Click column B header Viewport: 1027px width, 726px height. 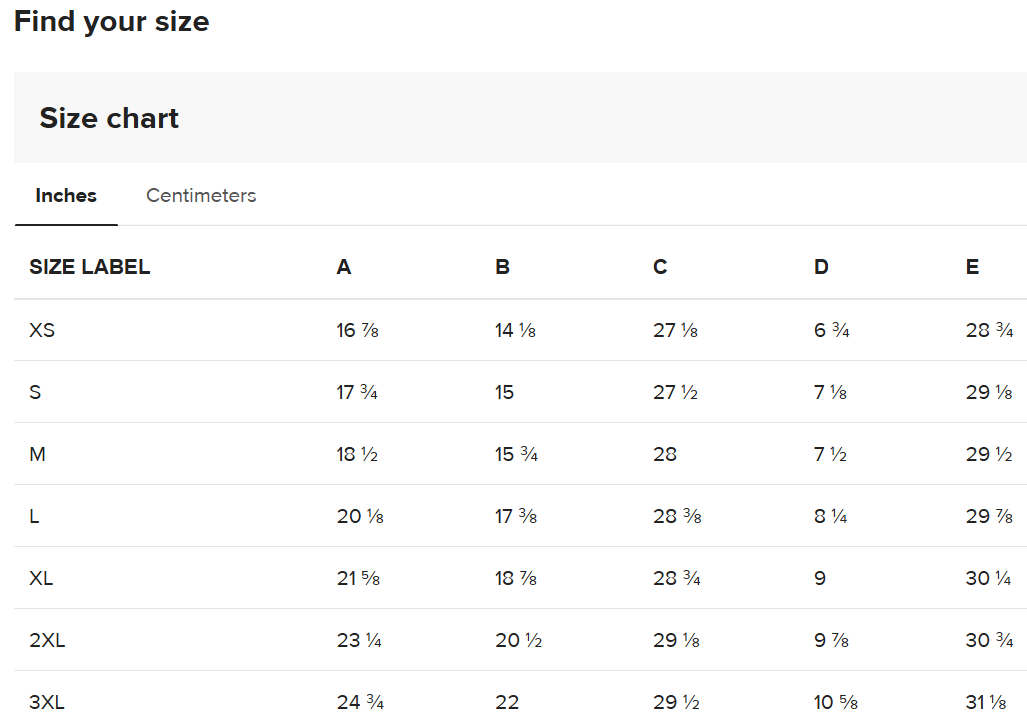tap(502, 267)
